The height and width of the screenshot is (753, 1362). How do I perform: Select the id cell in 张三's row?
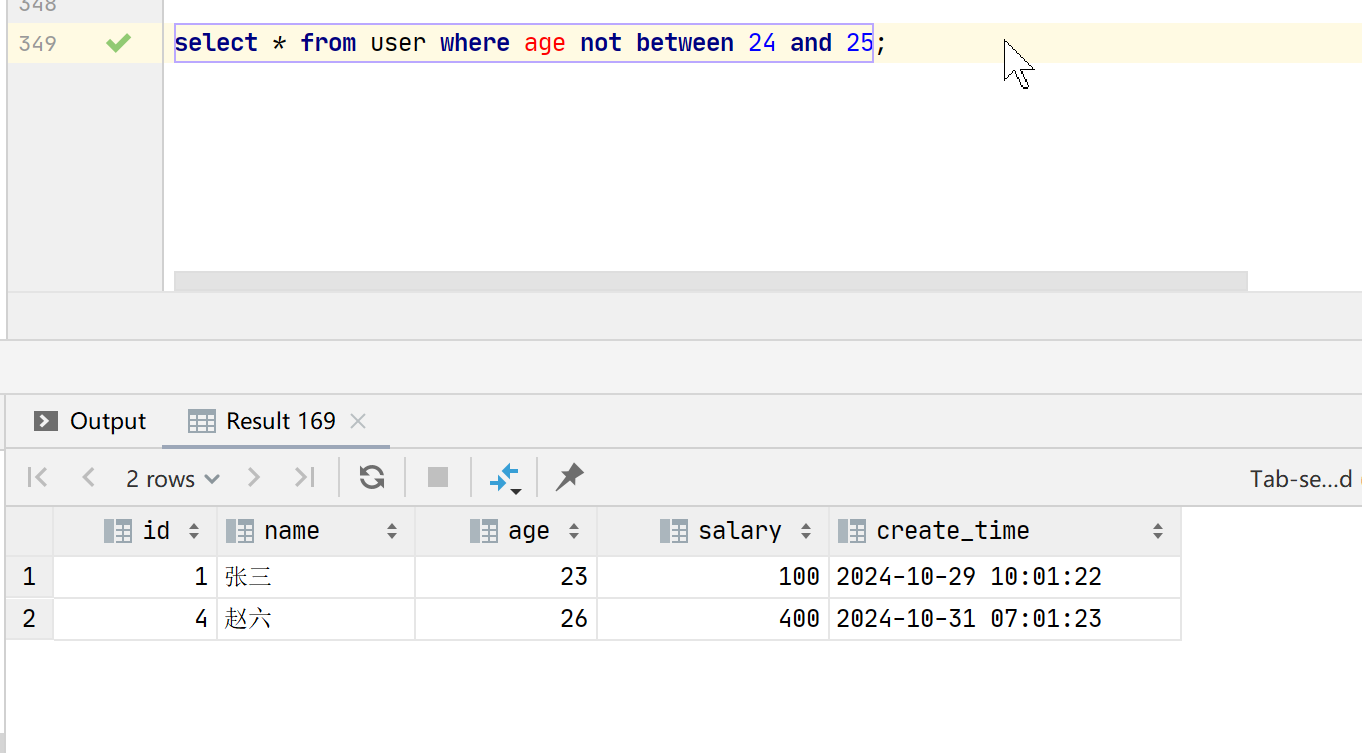coord(135,577)
